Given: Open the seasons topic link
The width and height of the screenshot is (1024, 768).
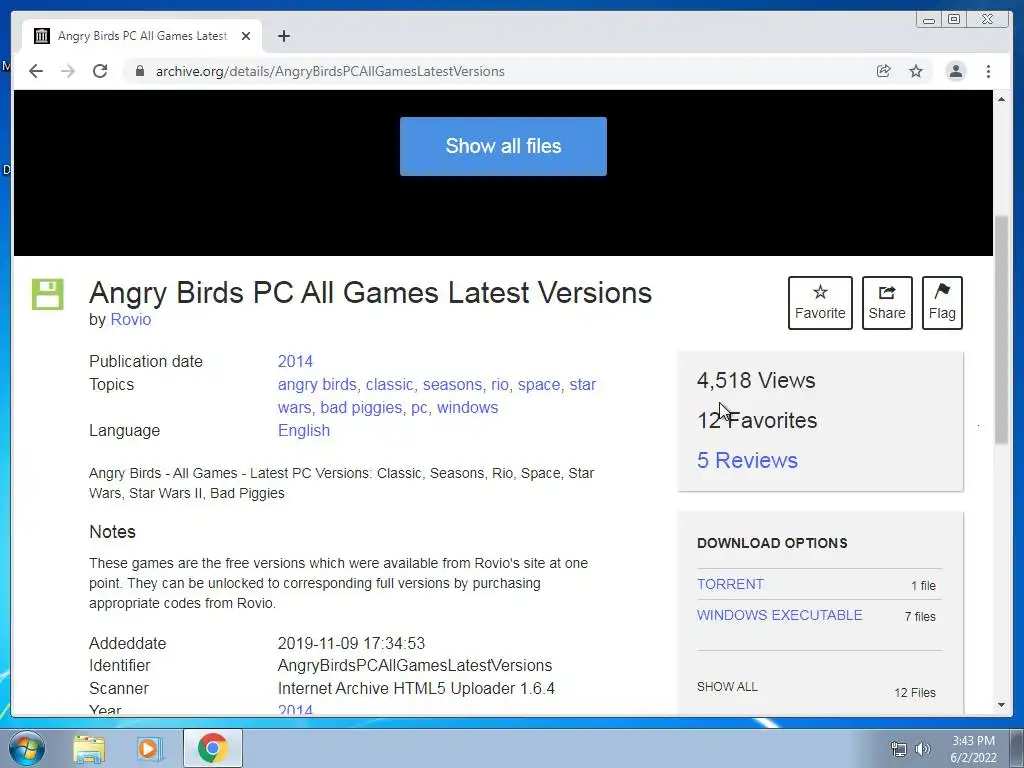Looking at the screenshot, I should pyautogui.click(x=452, y=385).
